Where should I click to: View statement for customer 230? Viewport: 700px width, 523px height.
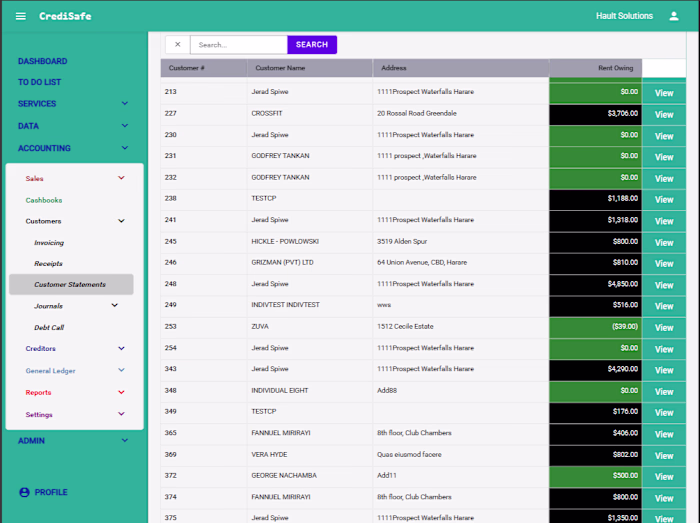(x=664, y=136)
